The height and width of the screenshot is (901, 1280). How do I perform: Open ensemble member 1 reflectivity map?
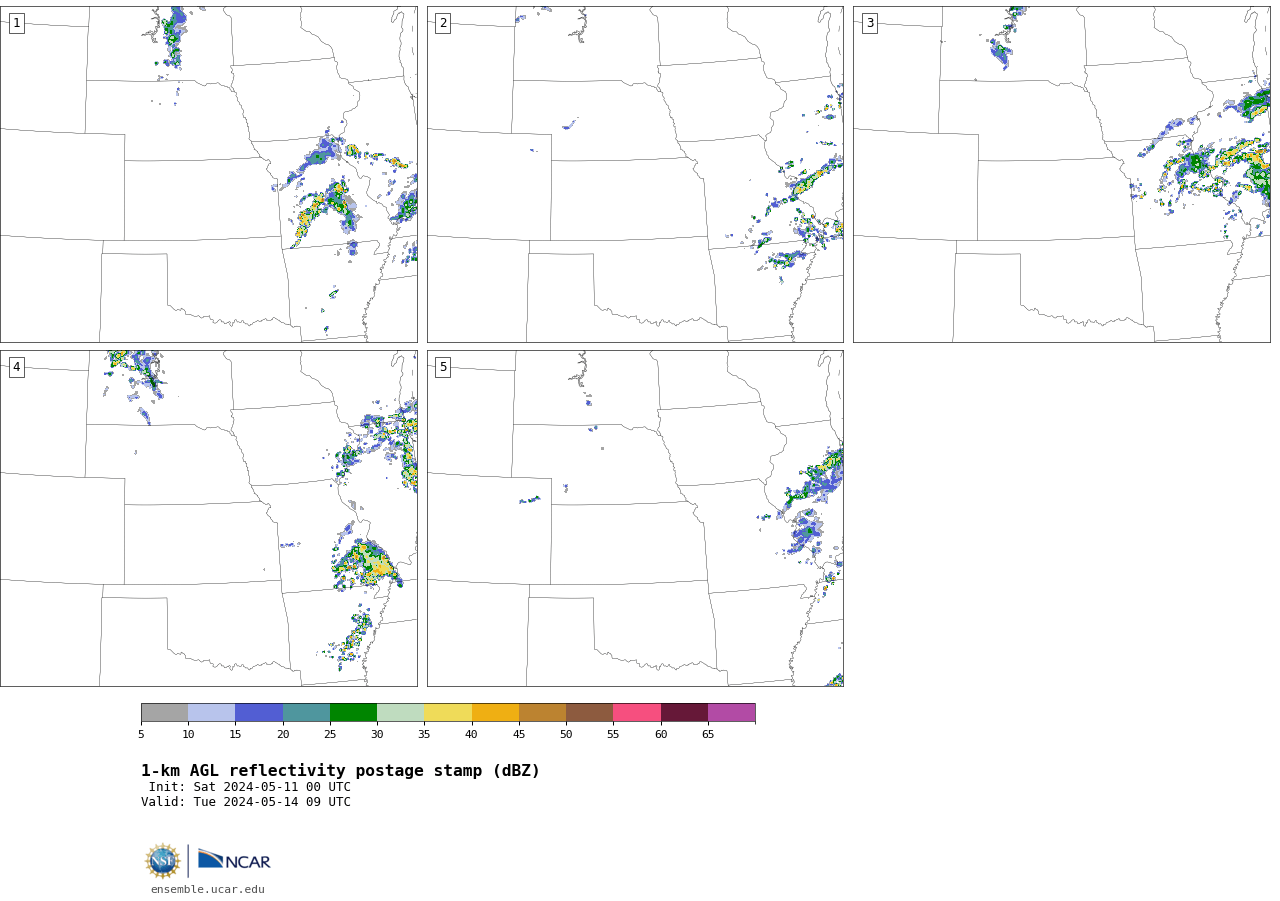tap(208, 175)
